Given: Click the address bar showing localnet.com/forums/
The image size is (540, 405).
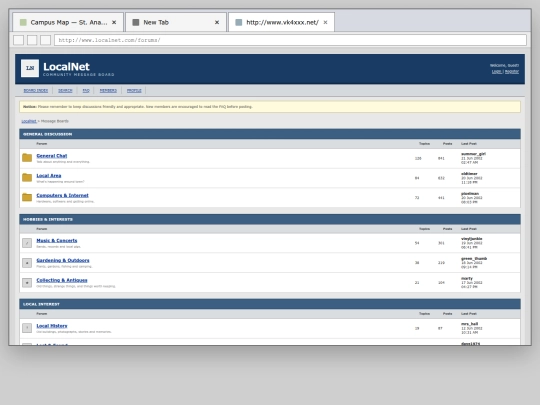Looking at the screenshot, I should pyautogui.click(x=290, y=40).
